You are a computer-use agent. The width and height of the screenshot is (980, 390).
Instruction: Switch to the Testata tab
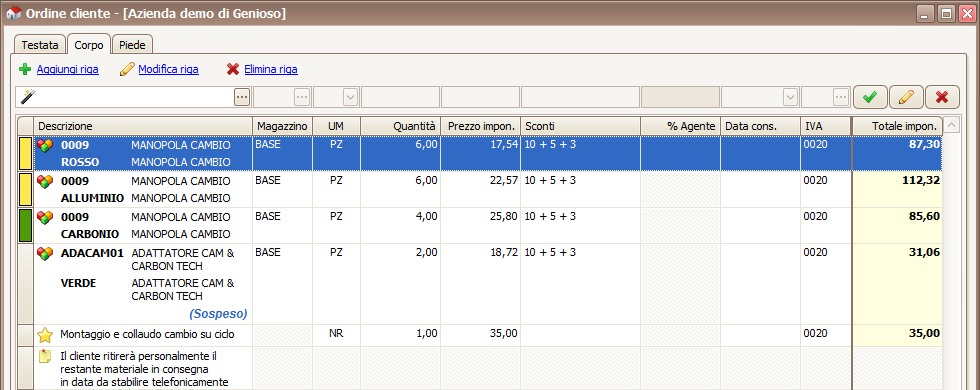[x=40, y=45]
